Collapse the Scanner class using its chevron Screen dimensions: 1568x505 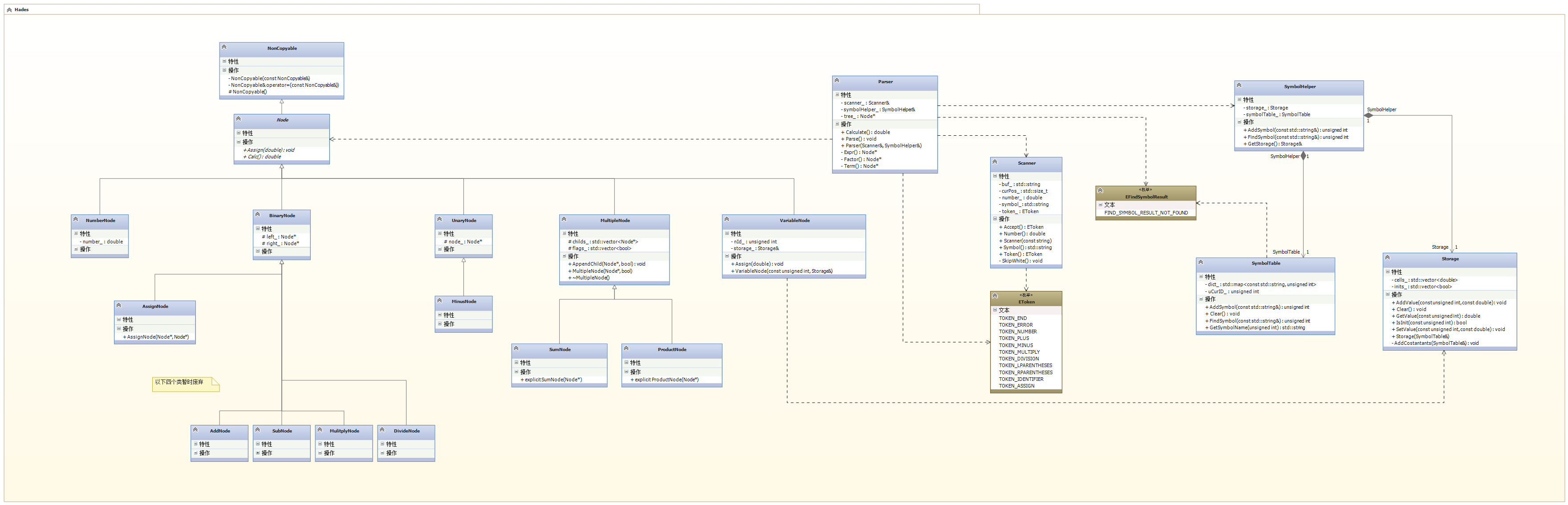click(995, 162)
